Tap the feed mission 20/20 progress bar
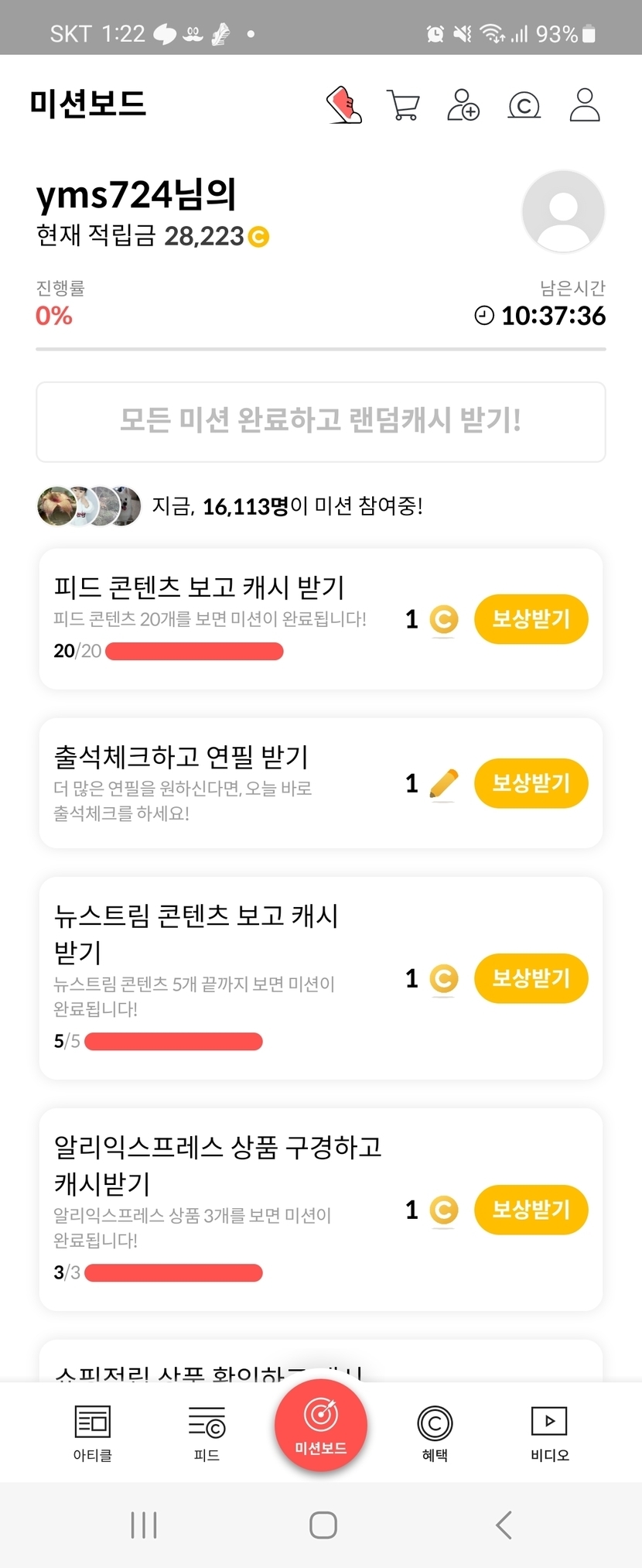Viewport: 642px width, 1568px height. pos(194,652)
